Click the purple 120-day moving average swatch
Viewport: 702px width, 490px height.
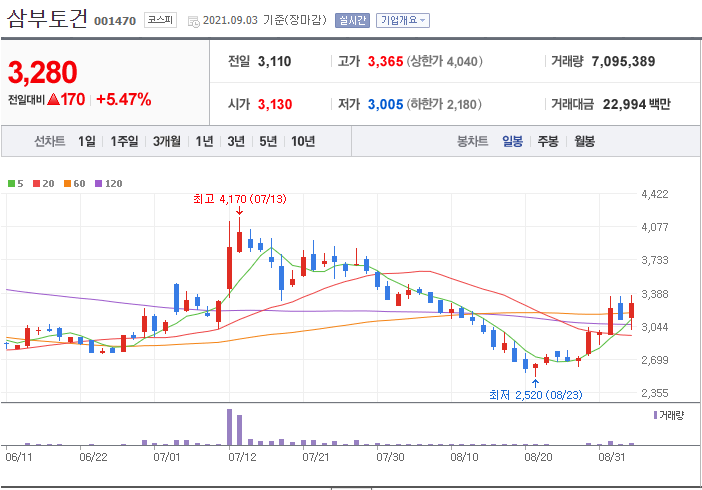98,184
